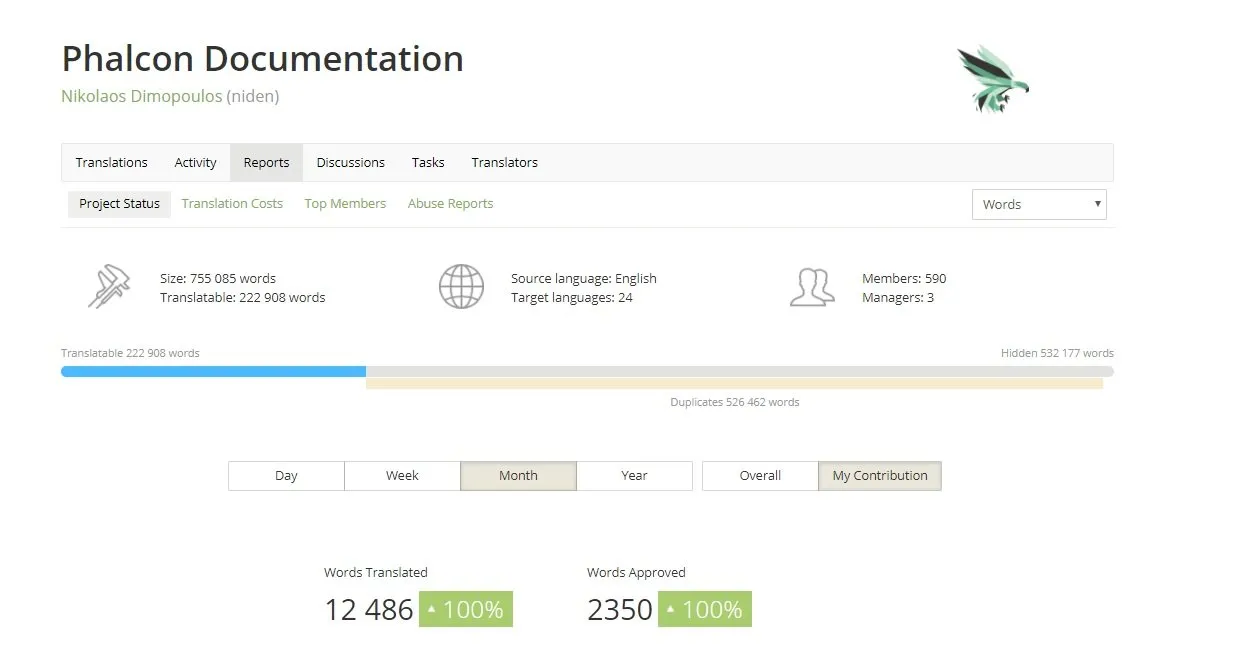Click the members people icon

coord(812,288)
